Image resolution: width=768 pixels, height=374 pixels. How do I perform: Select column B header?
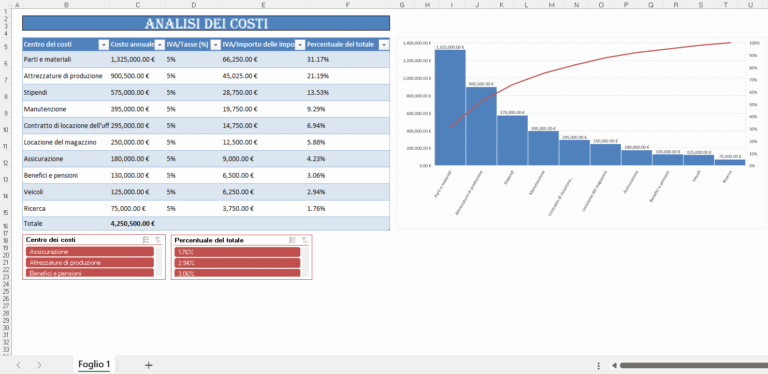coord(66,5)
